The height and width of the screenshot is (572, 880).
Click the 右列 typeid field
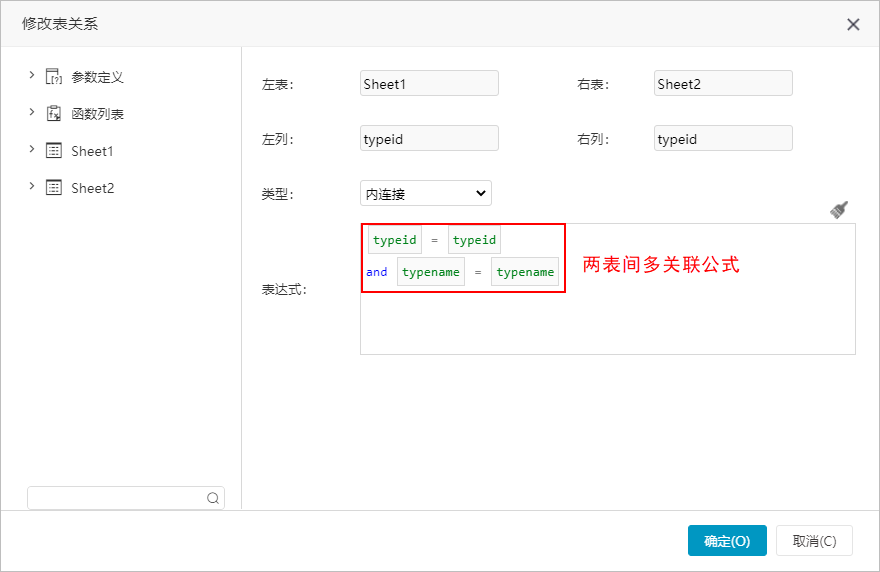pyautogui.click(x=723, y=138)
